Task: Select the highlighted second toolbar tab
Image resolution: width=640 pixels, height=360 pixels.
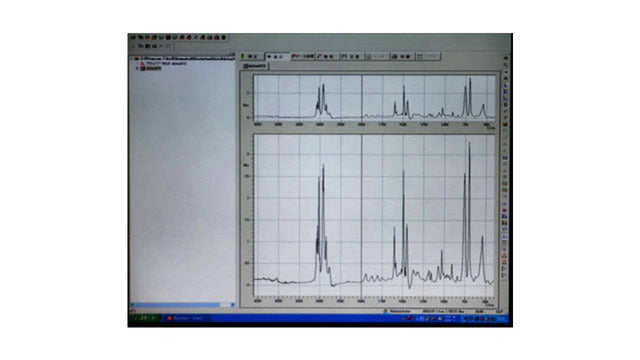Action: (x=278, y=56)
